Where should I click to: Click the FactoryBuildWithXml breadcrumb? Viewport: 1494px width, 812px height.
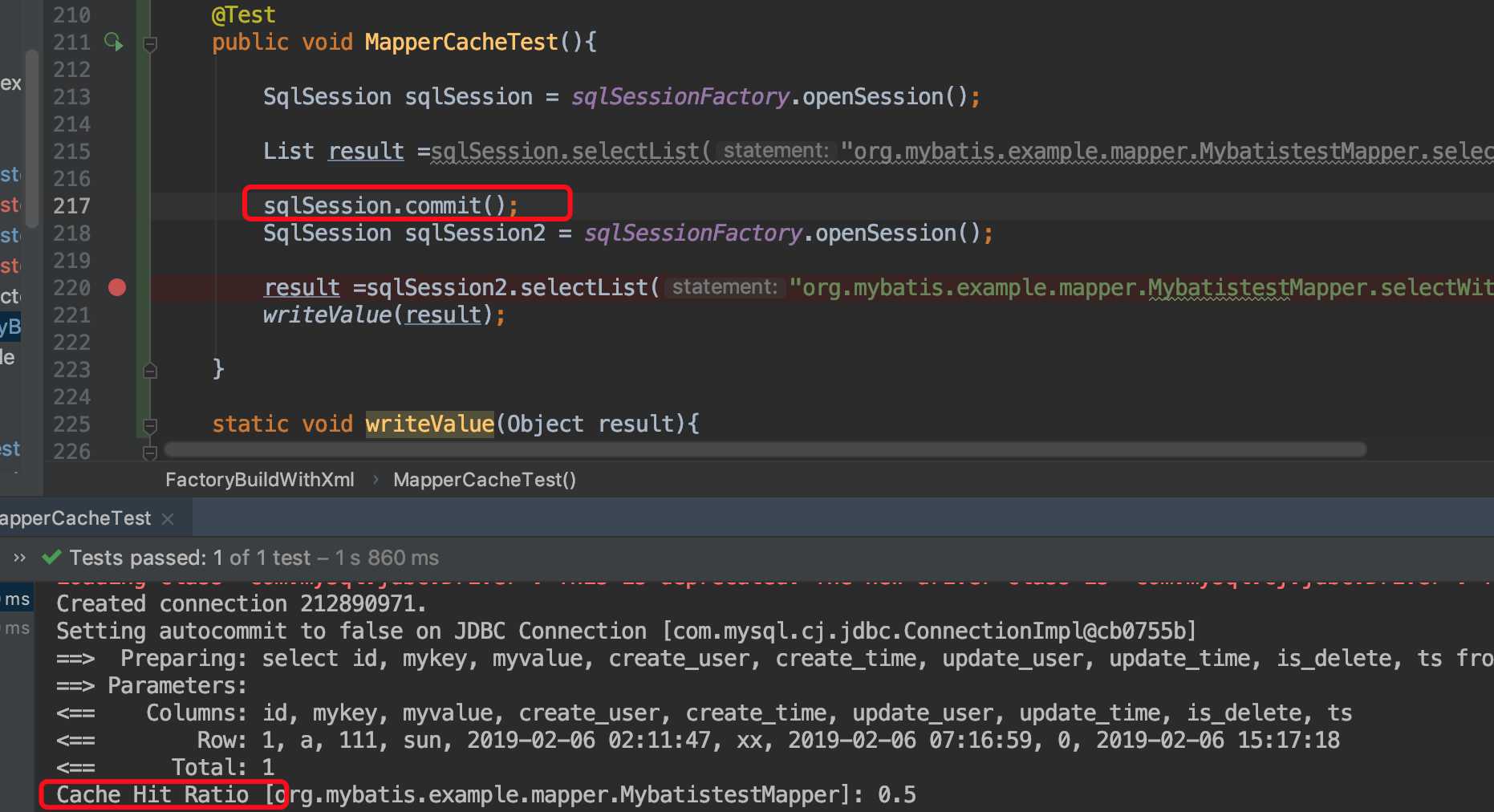point(259,480)
